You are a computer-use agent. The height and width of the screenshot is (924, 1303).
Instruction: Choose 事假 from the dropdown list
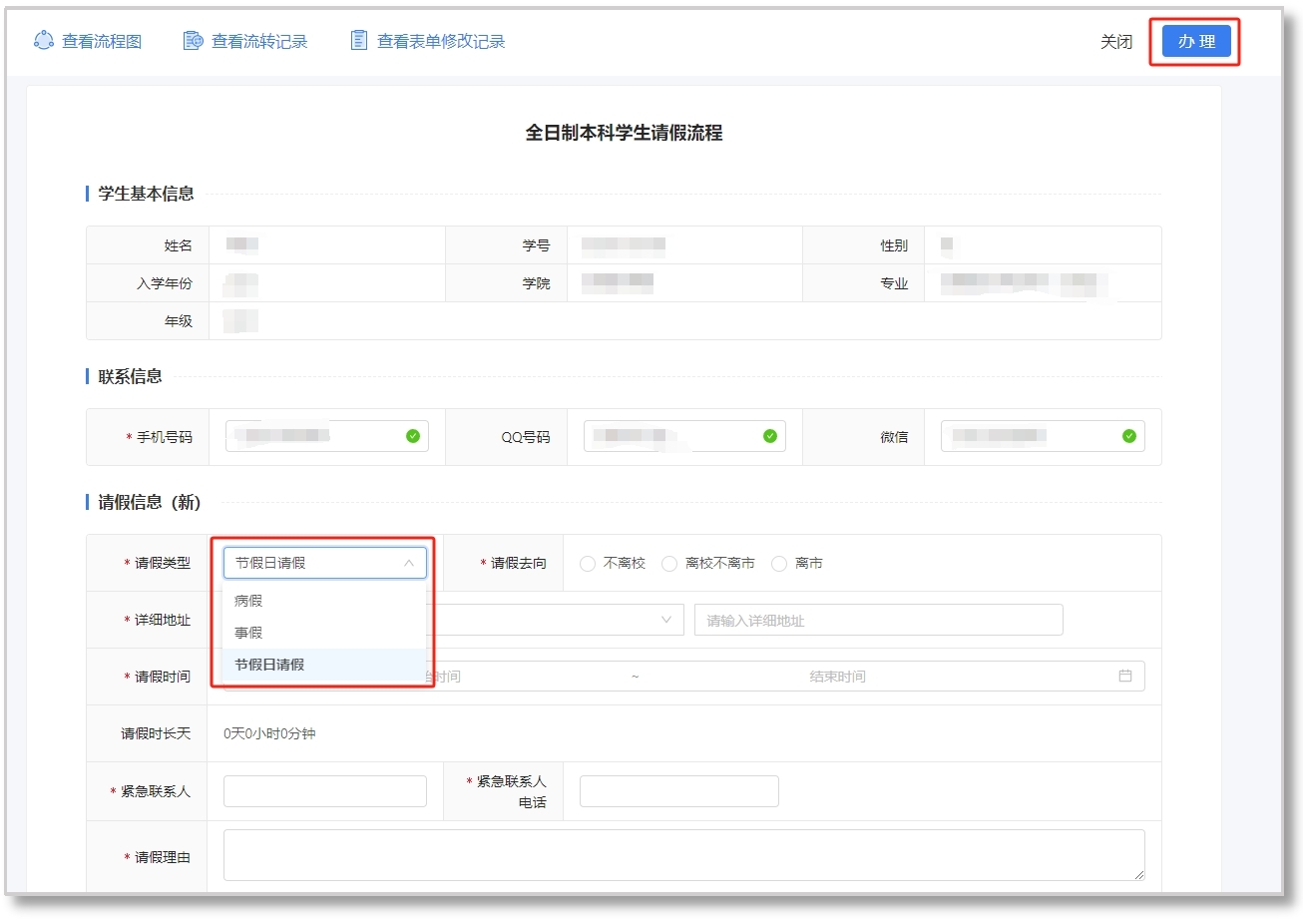pos(324,633)
